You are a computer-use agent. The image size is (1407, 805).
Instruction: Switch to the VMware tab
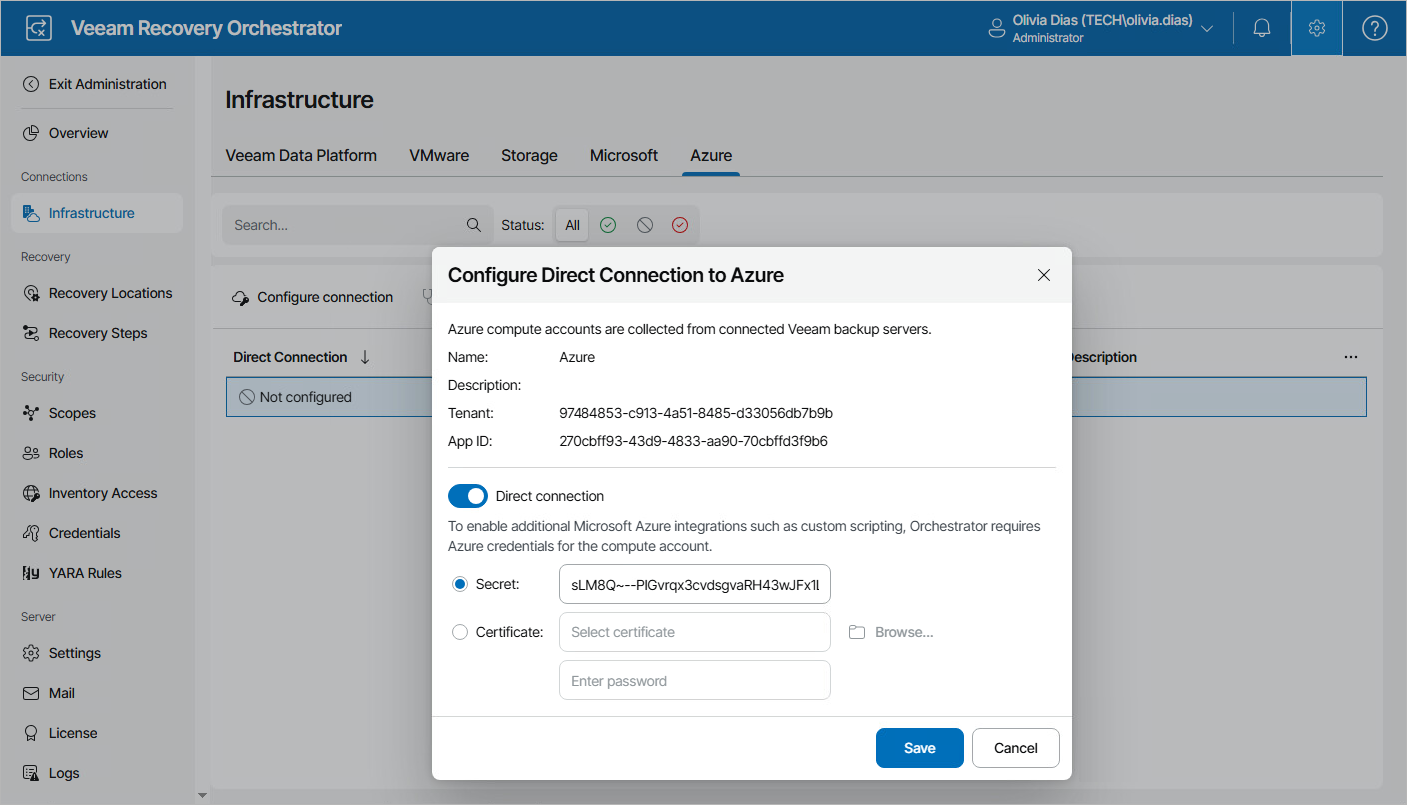pos(439,155)
